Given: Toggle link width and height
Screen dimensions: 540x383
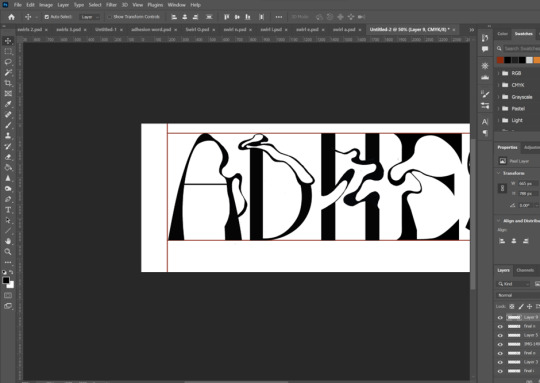Looking at the screenshot, I should click(x=502, y=188).
